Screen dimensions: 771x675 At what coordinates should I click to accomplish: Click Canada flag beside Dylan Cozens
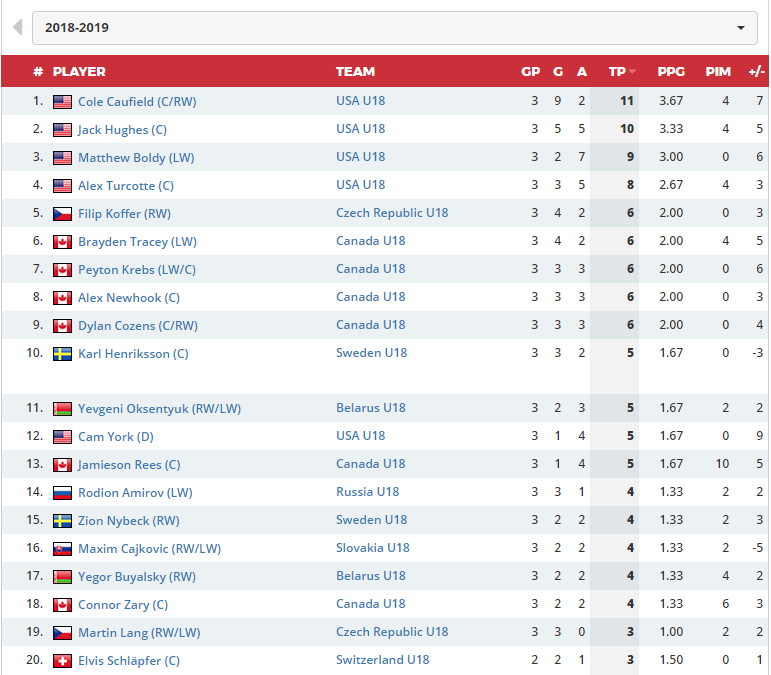[62, 326]
